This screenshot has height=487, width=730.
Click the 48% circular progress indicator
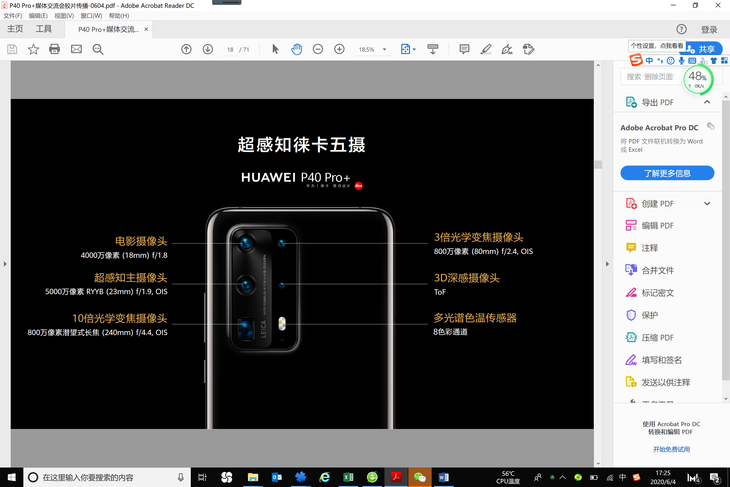point(698,79)
